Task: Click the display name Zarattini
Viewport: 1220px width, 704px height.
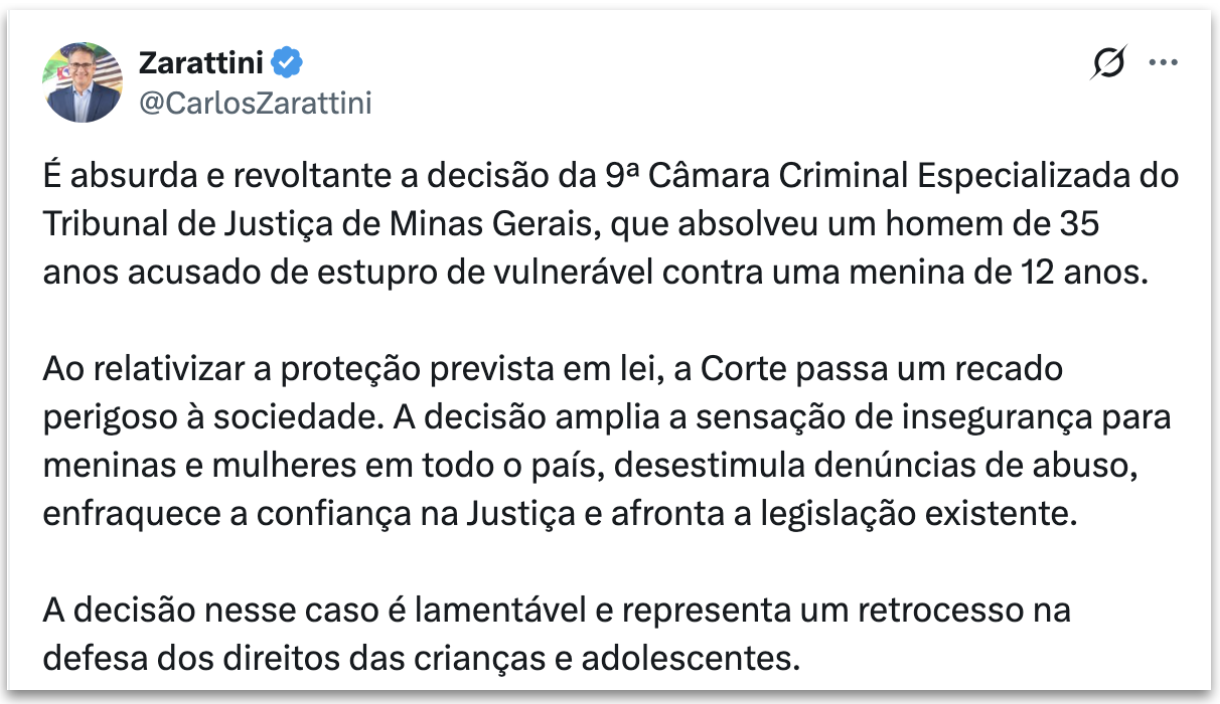Action: pos(201,63)
